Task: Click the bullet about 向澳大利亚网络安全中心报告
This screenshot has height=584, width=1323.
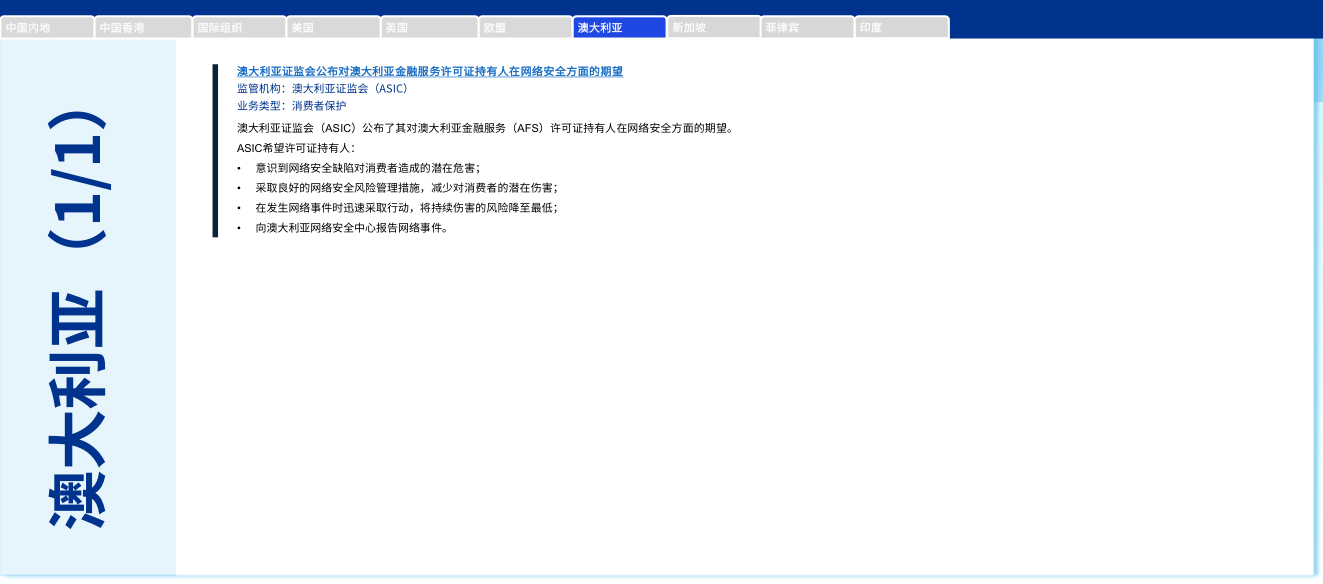Action: (351, 228)
